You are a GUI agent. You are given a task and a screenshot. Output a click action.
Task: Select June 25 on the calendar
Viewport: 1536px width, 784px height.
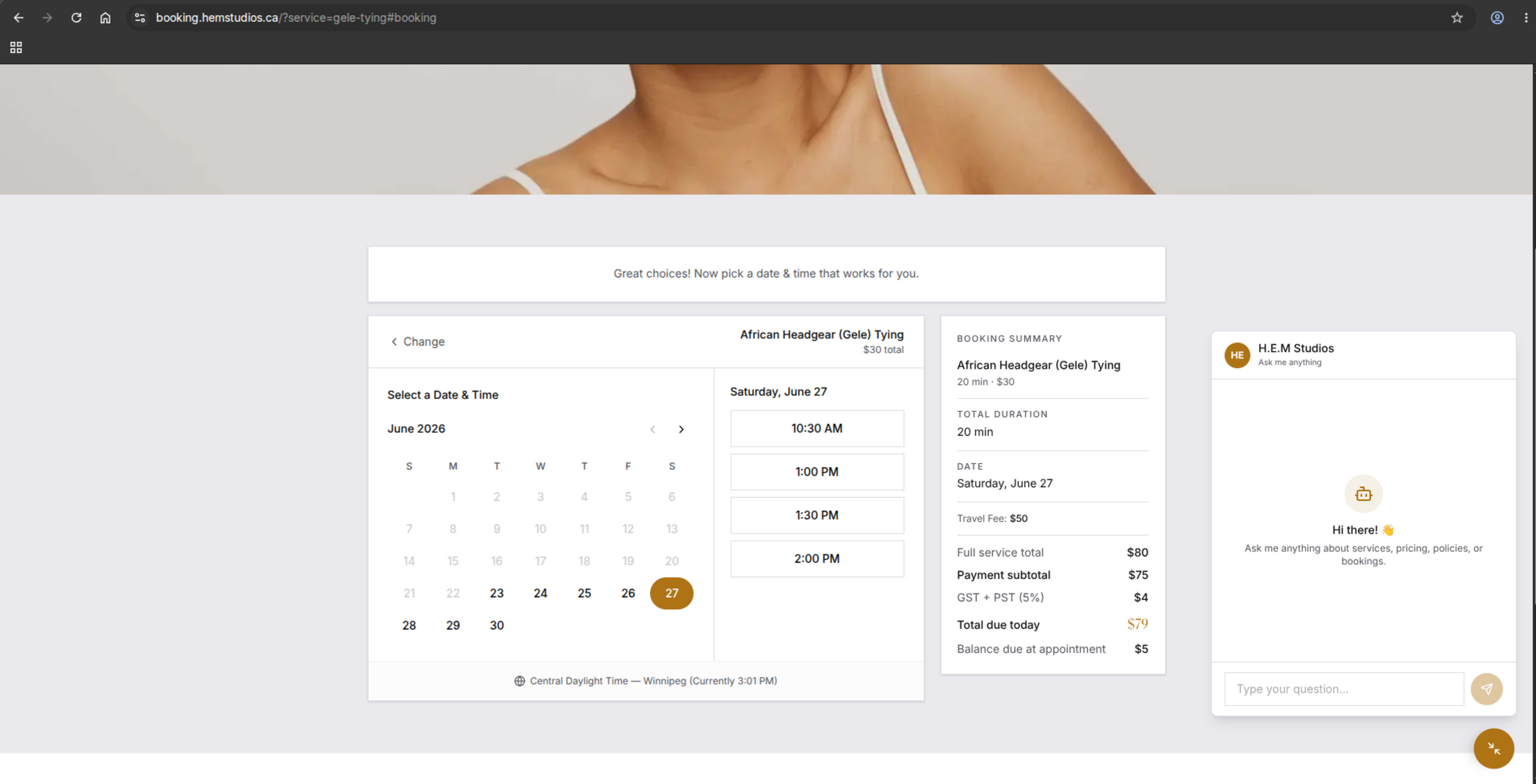pyautogui.click(x=584, y=593)
